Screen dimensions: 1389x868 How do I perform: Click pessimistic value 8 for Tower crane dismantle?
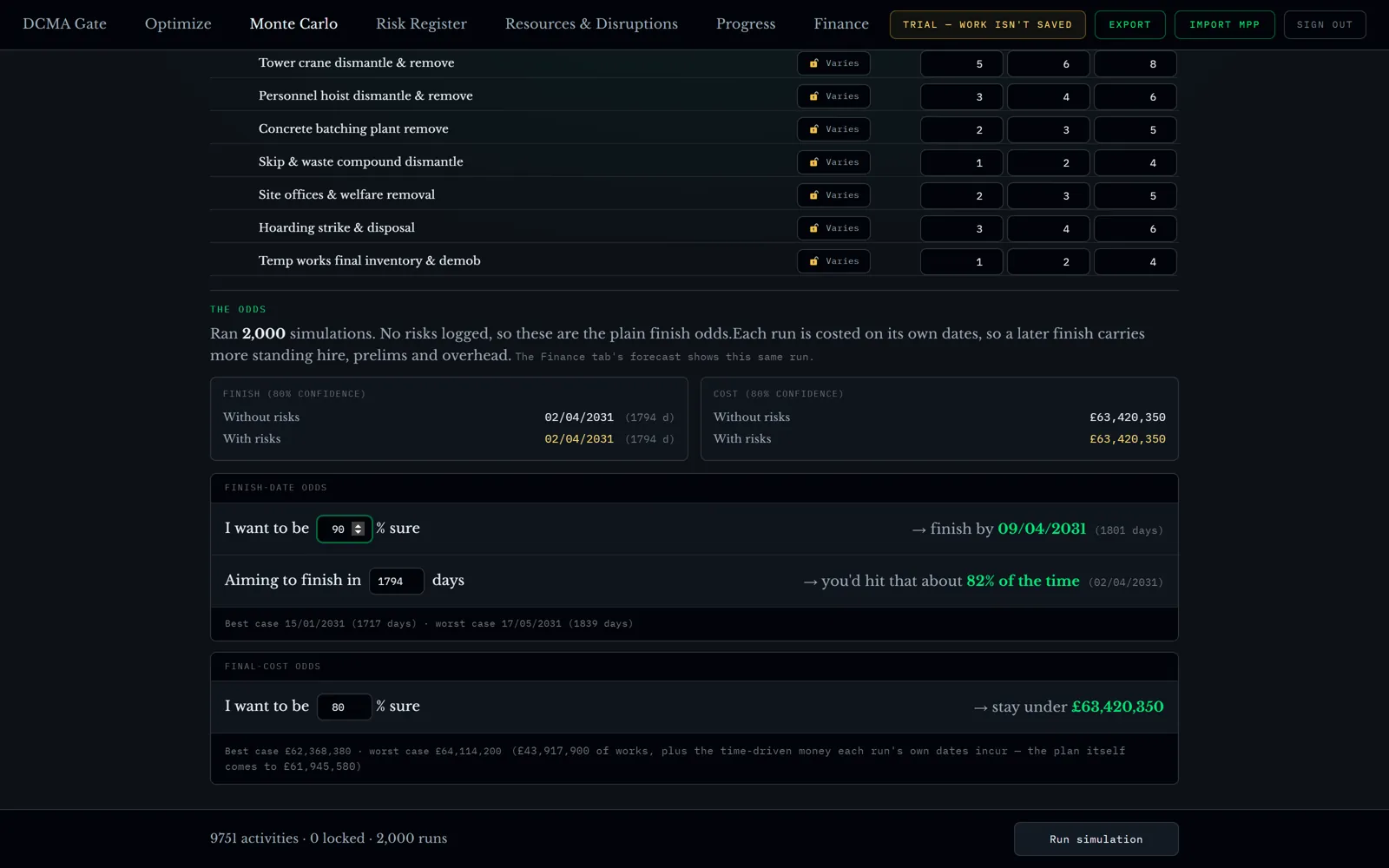pyautogui.click(x=1136, y=63)
